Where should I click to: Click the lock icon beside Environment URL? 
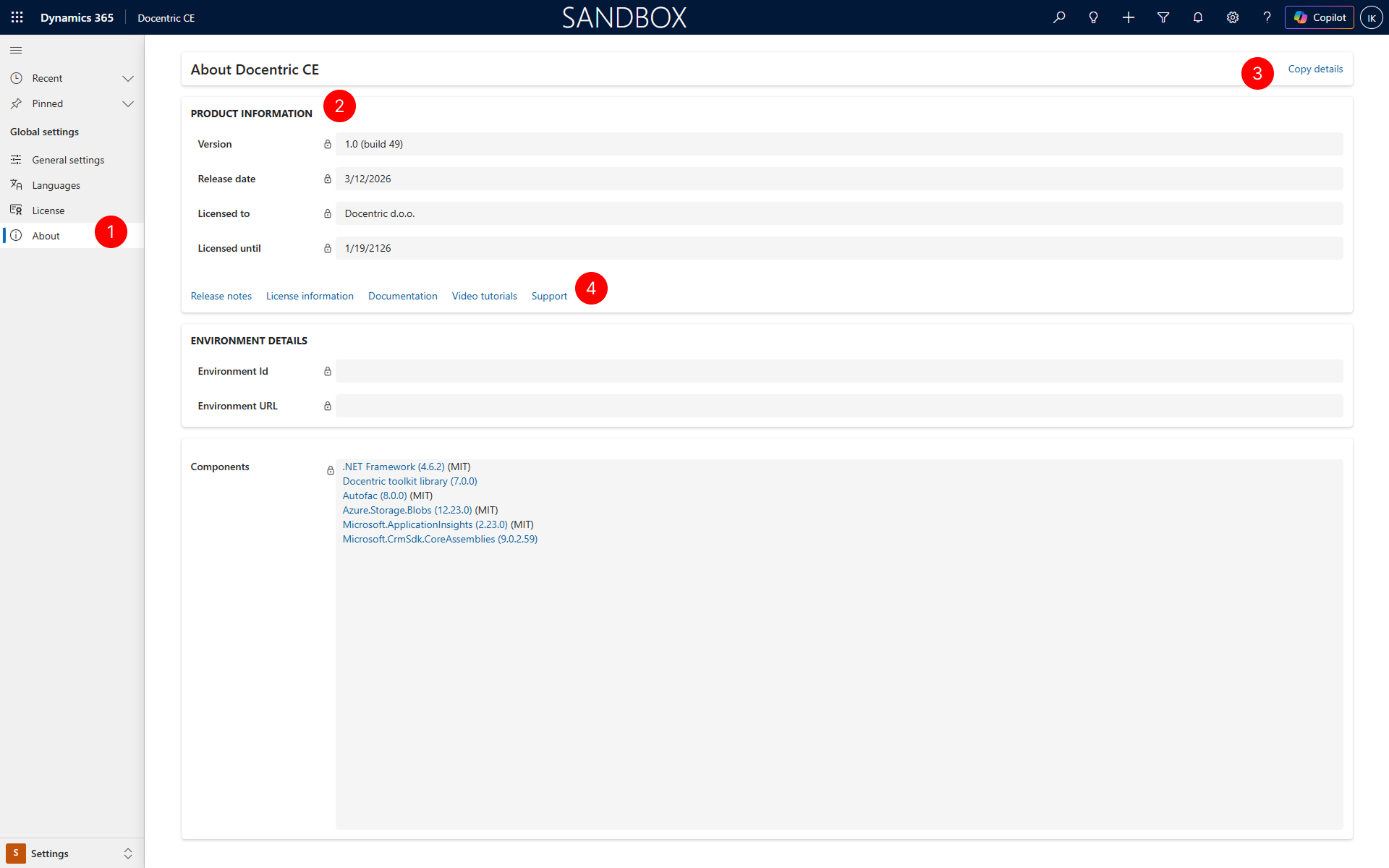328,406
